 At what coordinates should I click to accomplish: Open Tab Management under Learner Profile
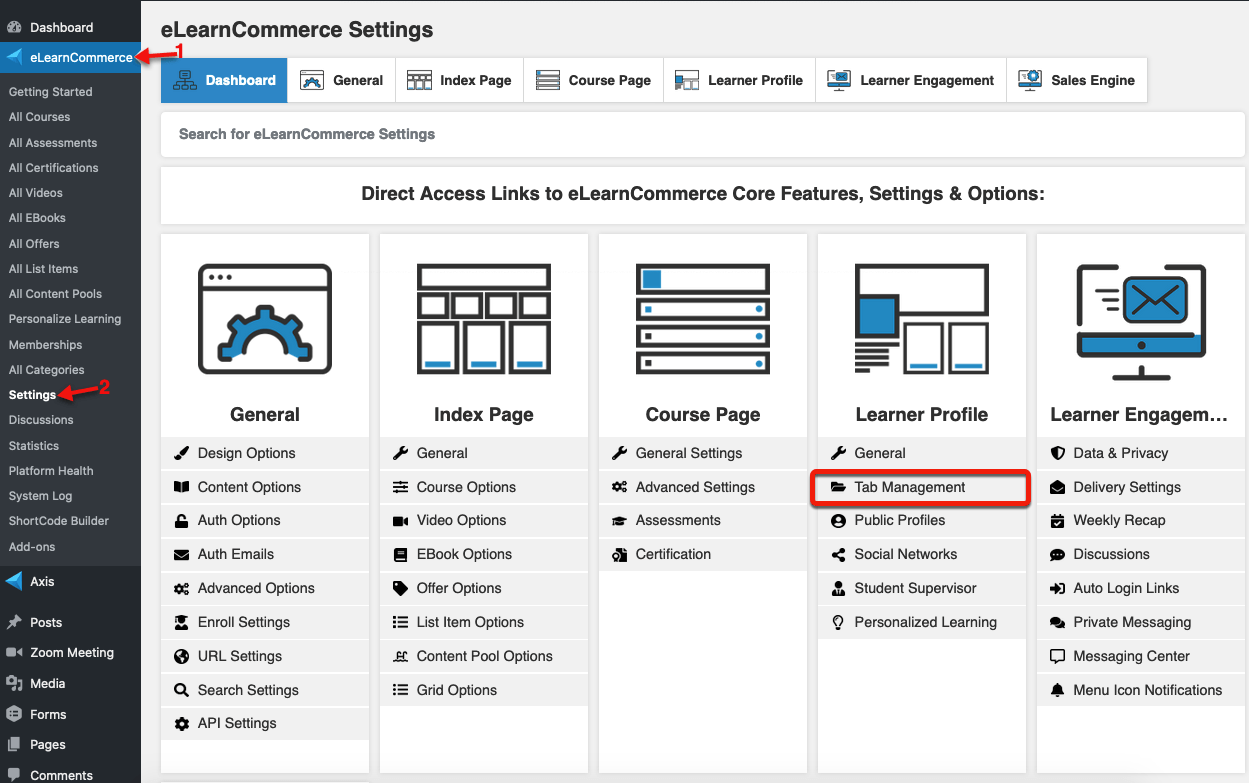922,487
